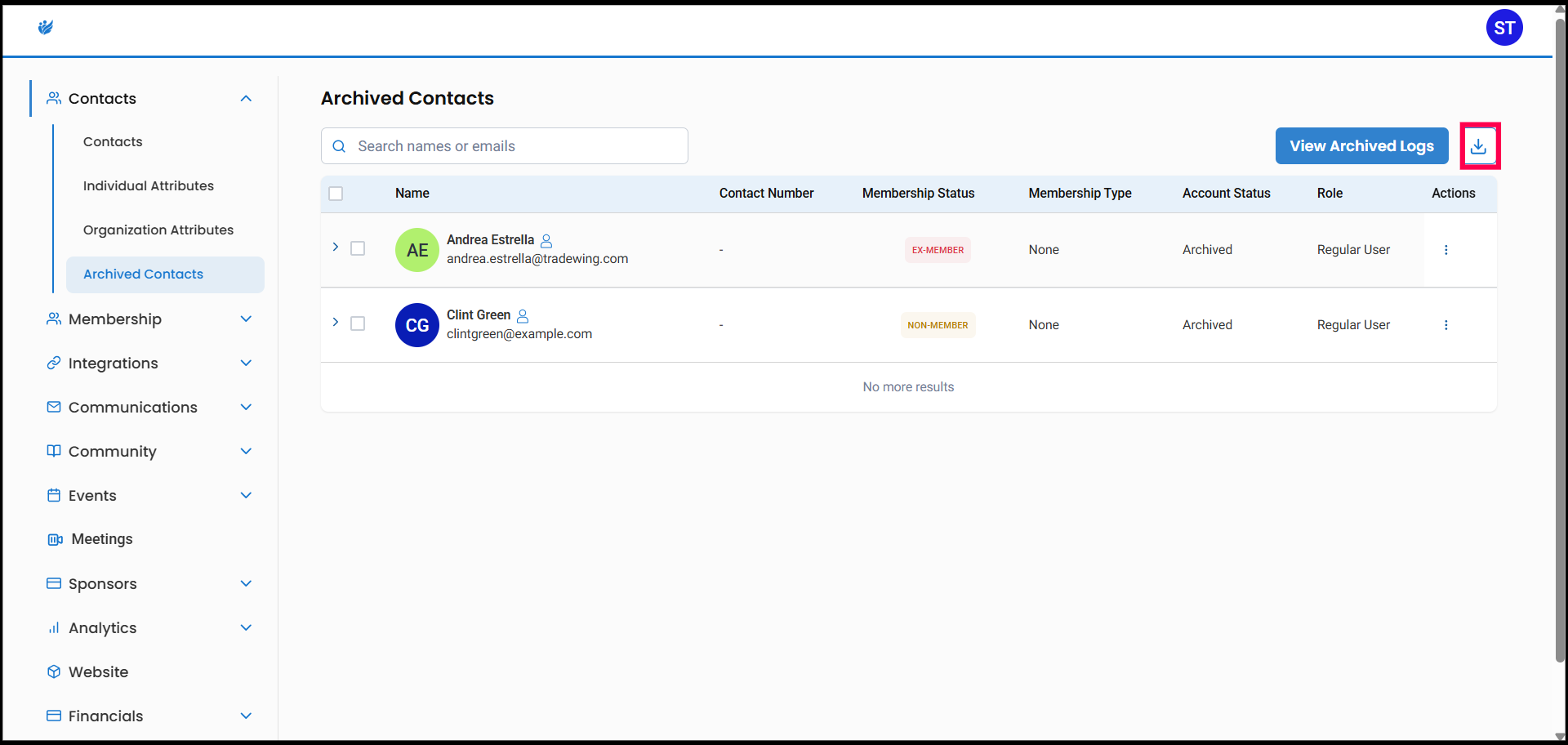This screenshot has width=1568, height=745.
Task: Focus the Search names or emails field
Action: 505,146
